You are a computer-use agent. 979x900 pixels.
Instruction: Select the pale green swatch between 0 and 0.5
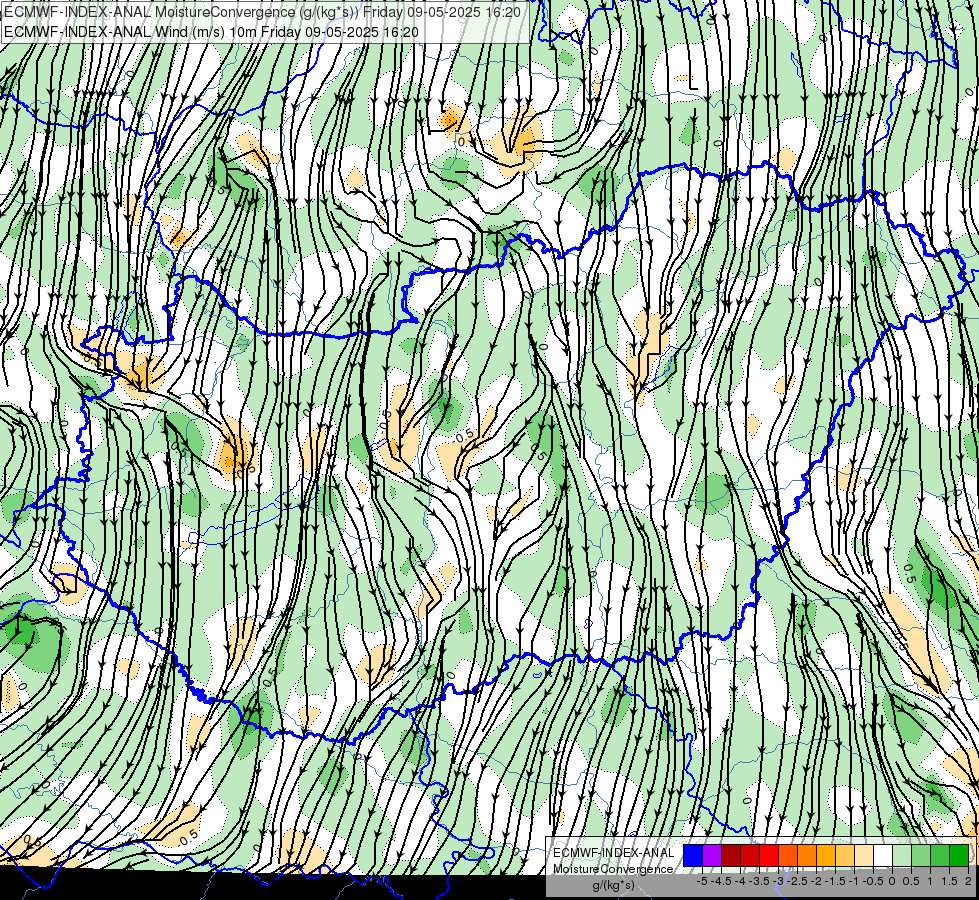(903, 856)
